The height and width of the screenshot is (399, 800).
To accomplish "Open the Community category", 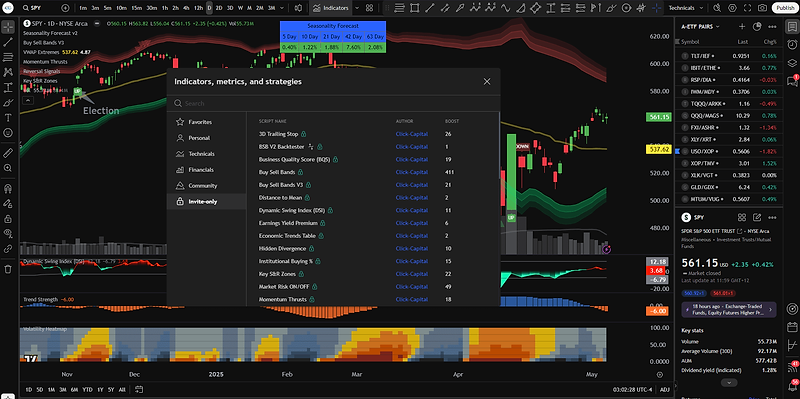I will [206, 185].
